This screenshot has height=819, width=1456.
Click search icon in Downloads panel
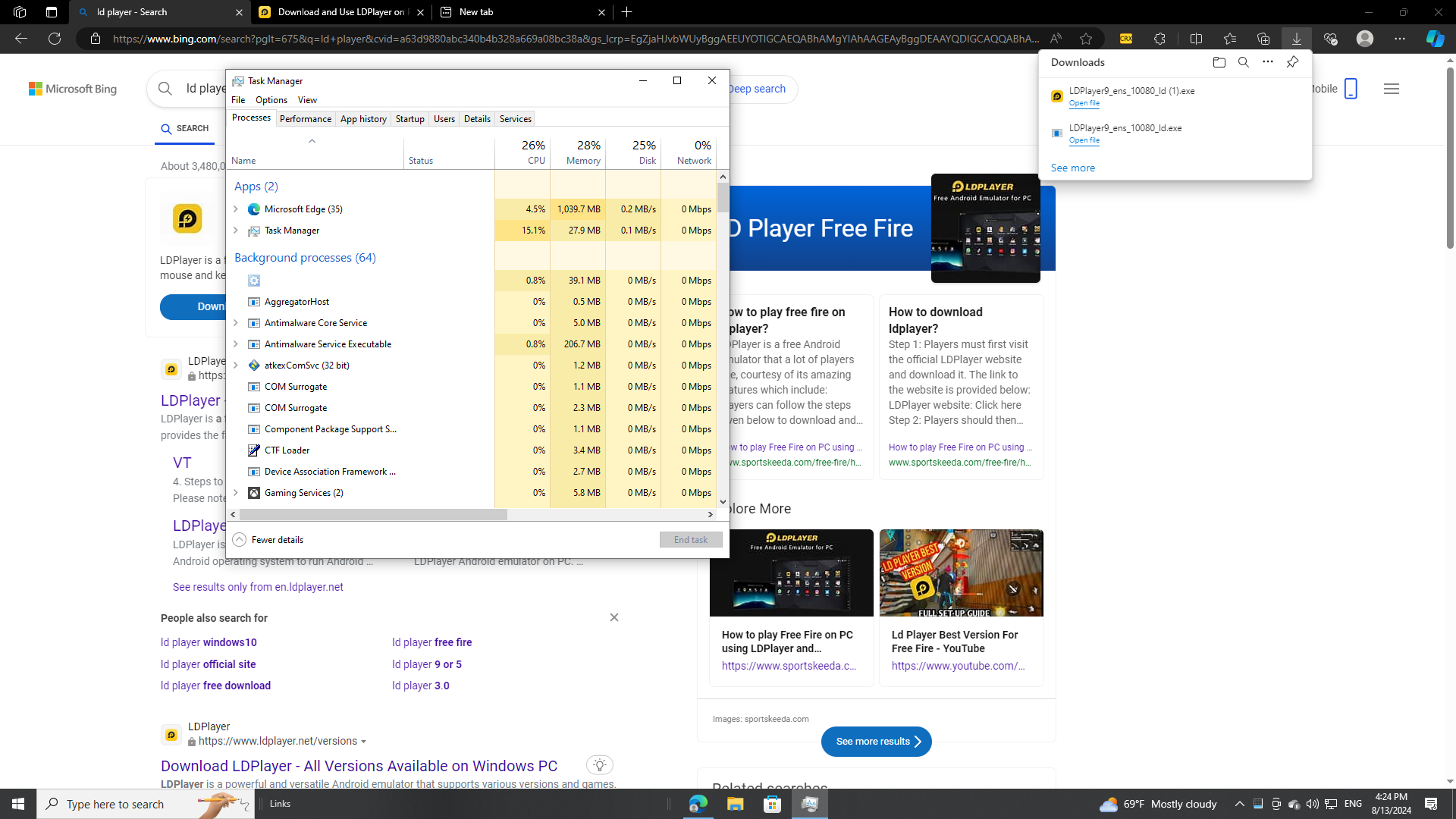click(x=1243, y=62)
